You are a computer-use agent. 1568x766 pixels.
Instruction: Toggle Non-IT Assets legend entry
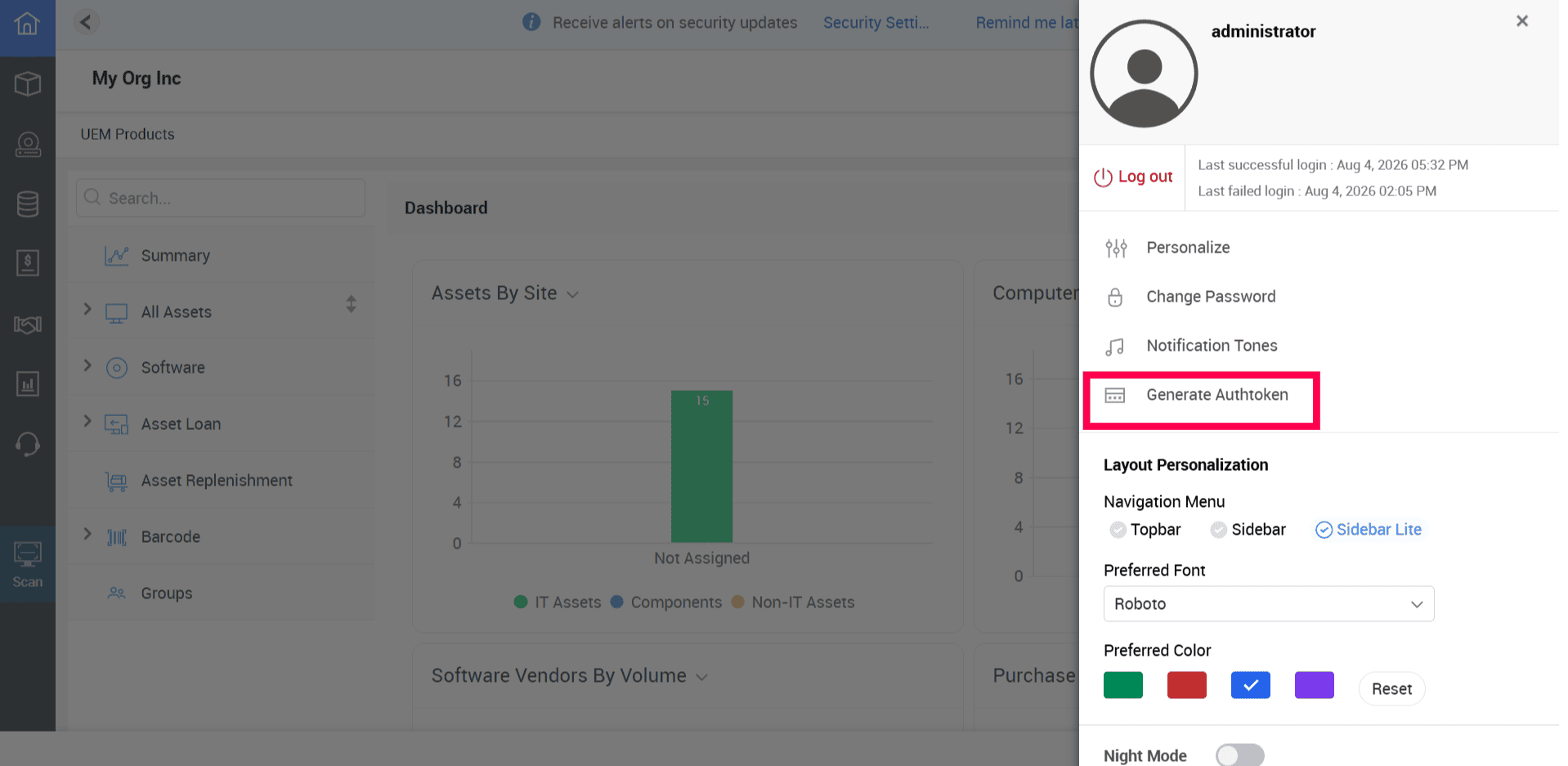coord(793,602)
